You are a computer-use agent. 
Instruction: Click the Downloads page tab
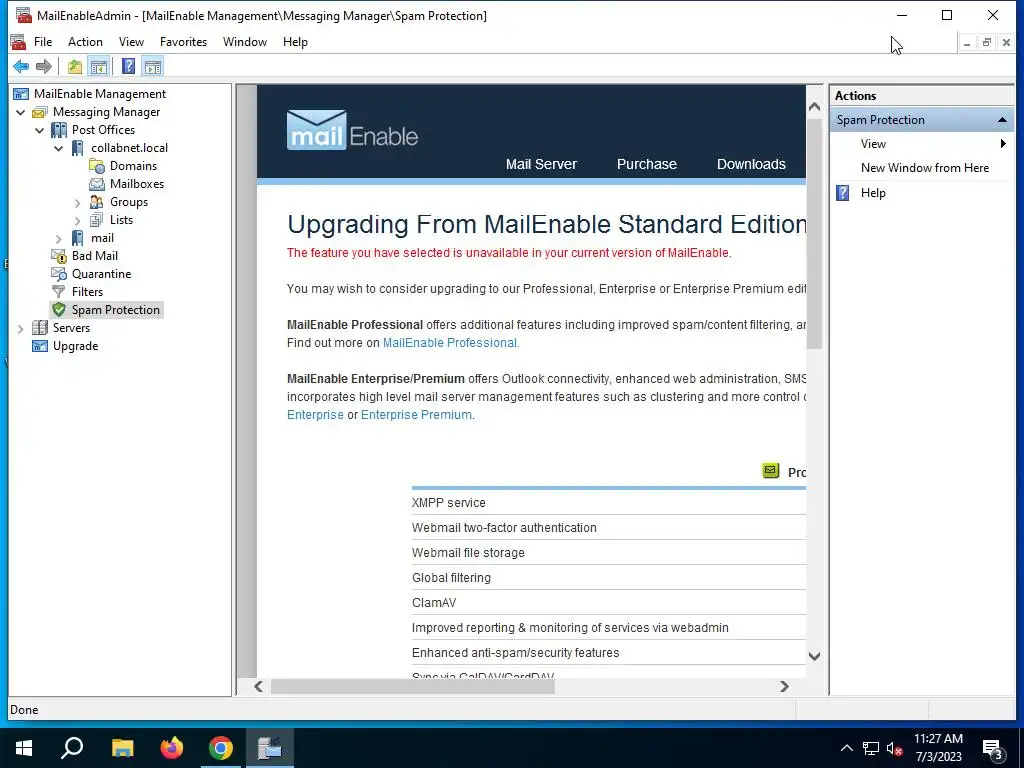coord(751,164)
